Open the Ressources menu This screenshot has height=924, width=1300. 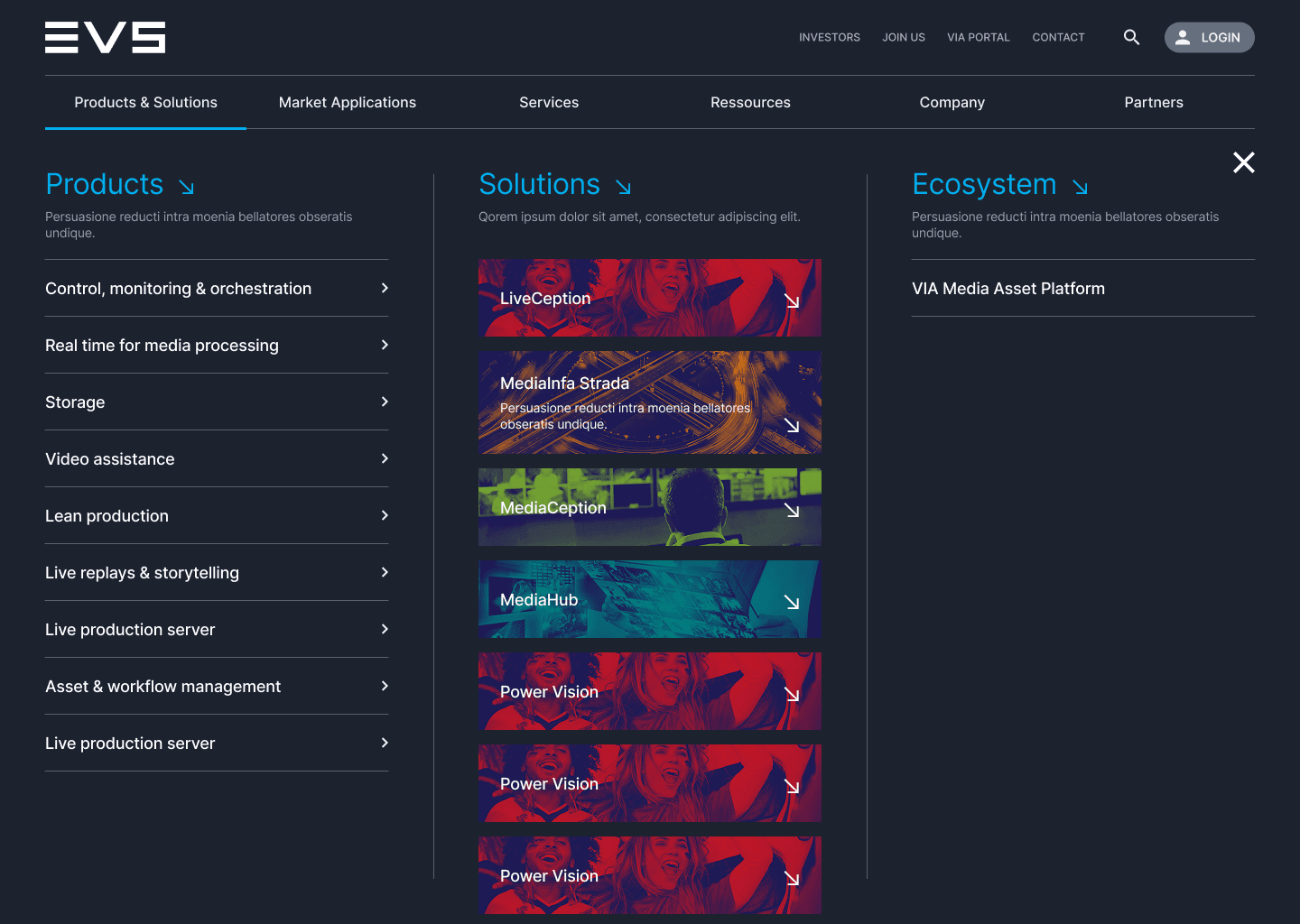coord(750,102)
